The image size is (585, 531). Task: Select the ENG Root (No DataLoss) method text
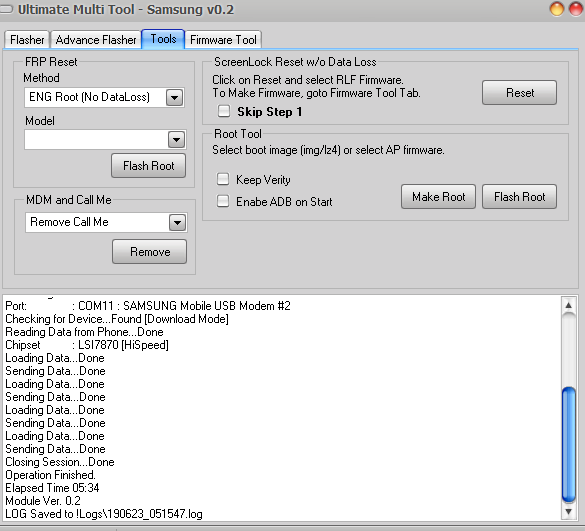coord(89,97)
